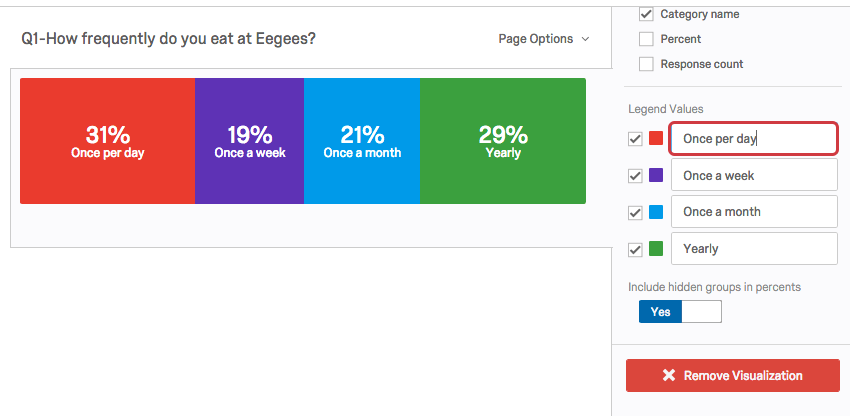Click the Once a month legend text field
Viewport: 850px width, 416px height.
(x=754, y=212)
